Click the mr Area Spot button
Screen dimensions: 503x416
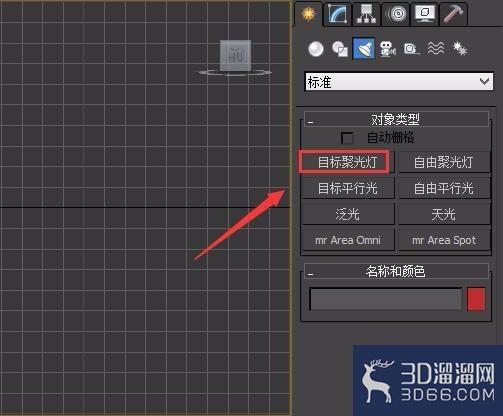pyautogui.click(x=444, y=240)
